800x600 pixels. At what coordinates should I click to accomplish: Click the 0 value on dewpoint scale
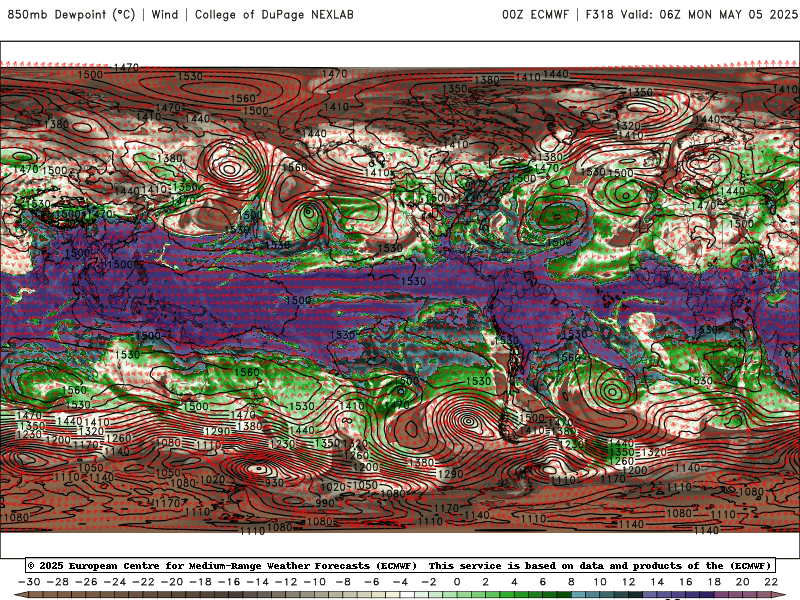click(x=457, y=582)
